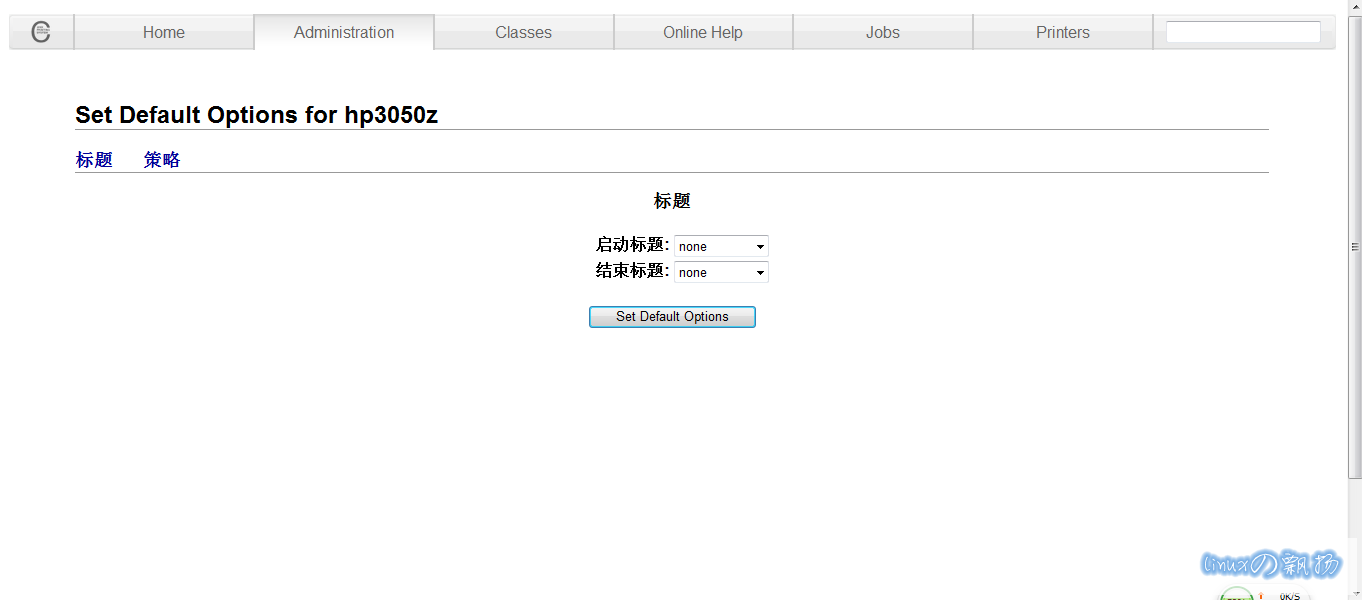Image resolution: width=1362 pixels, height=600 pixels.
Task: Click the scrollbar down arrow
Action: click(x=1355, y=593)
